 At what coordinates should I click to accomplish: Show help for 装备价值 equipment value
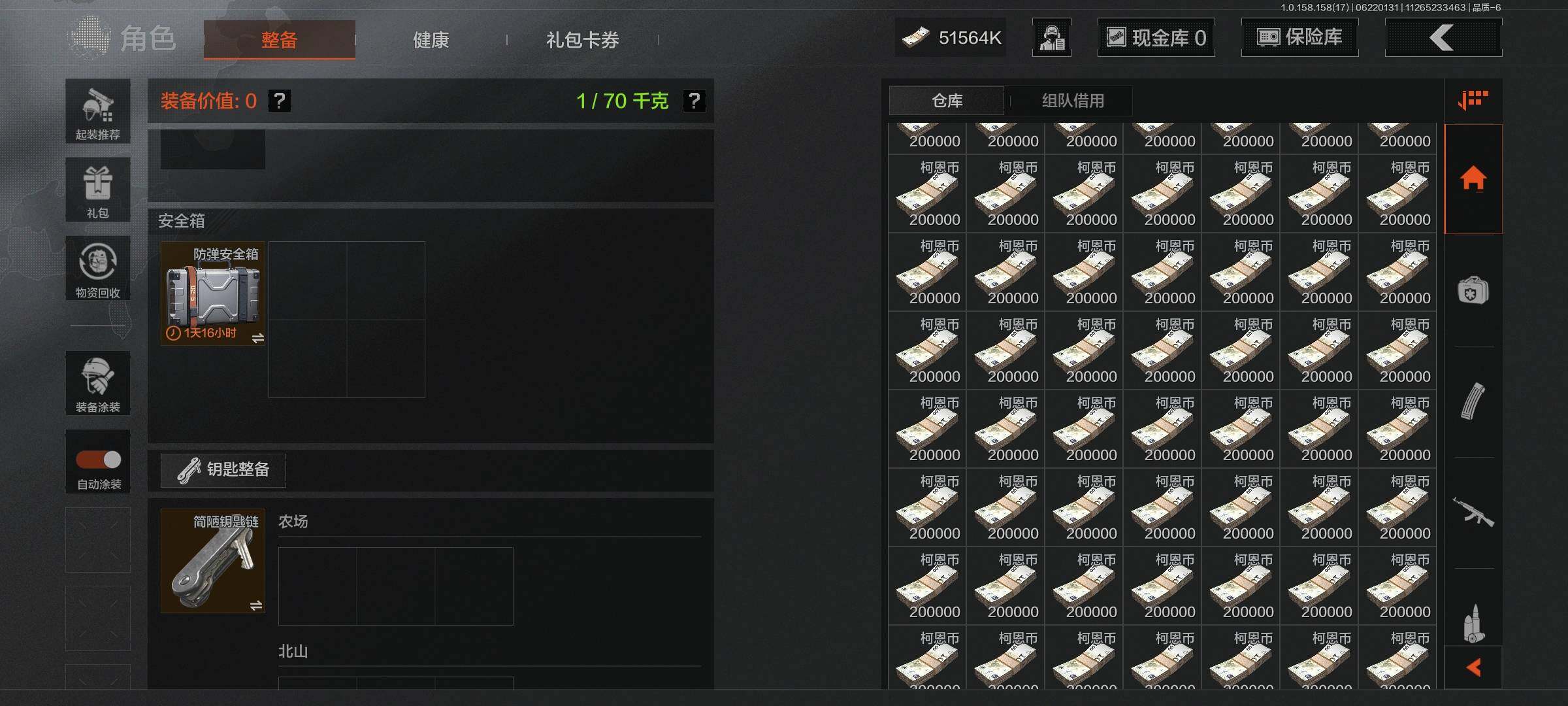(x=280, y=101)
